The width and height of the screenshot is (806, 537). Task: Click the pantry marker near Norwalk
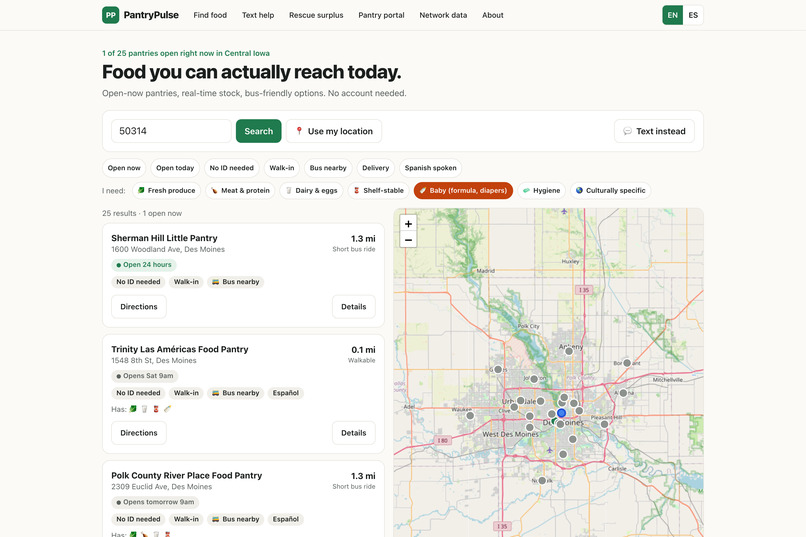(x=542, y=480)
